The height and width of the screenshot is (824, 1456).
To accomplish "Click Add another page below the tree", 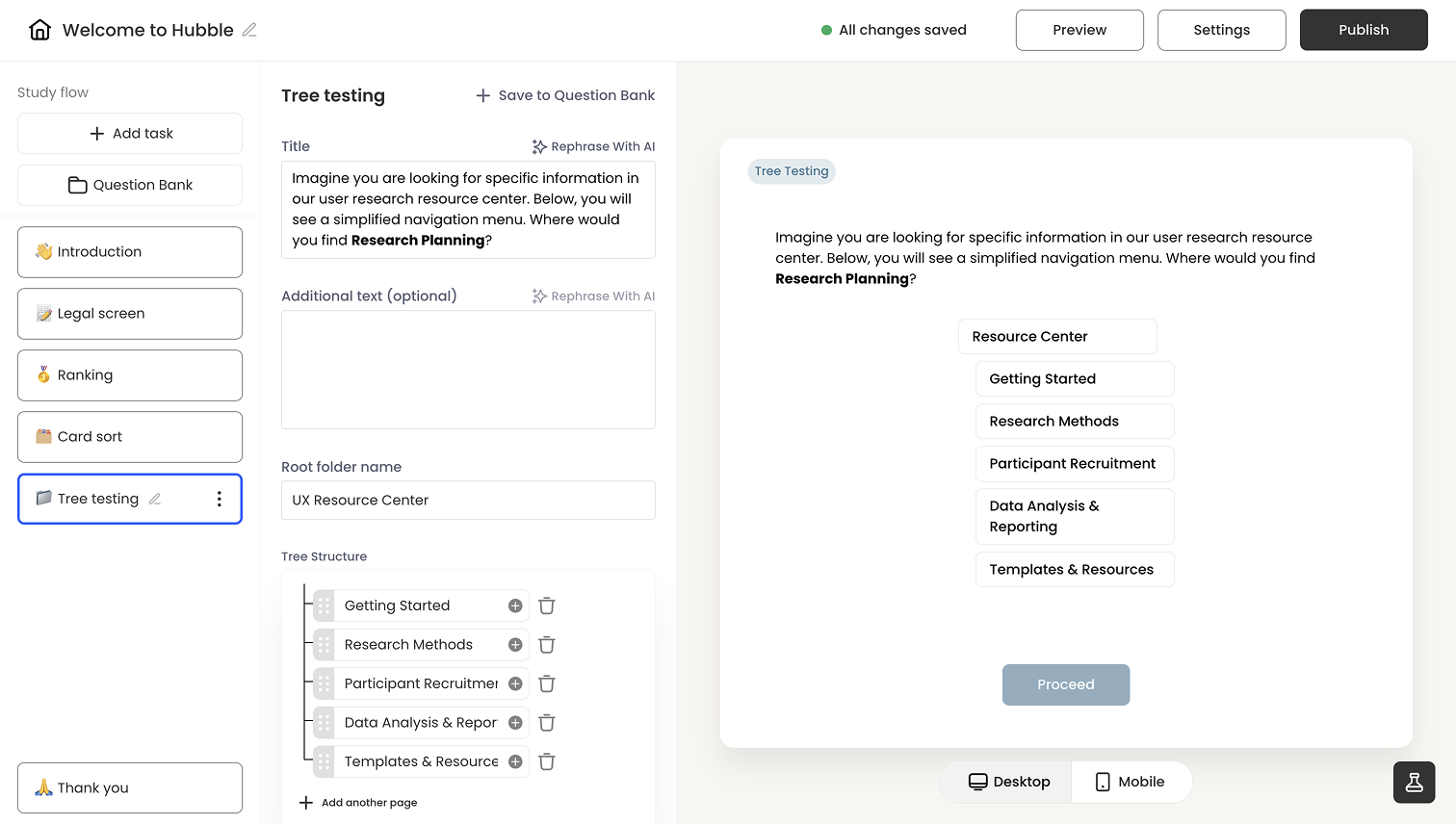I will (x=357, y=802).
